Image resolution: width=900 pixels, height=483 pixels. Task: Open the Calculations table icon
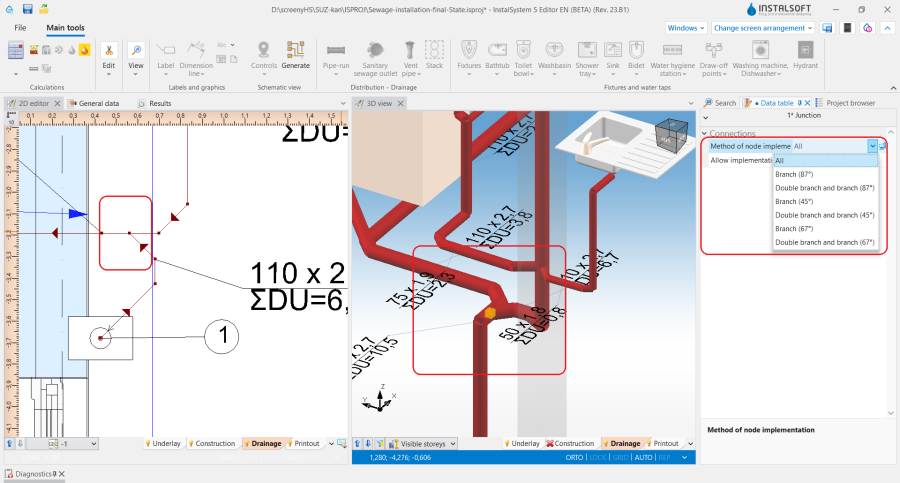15,51
